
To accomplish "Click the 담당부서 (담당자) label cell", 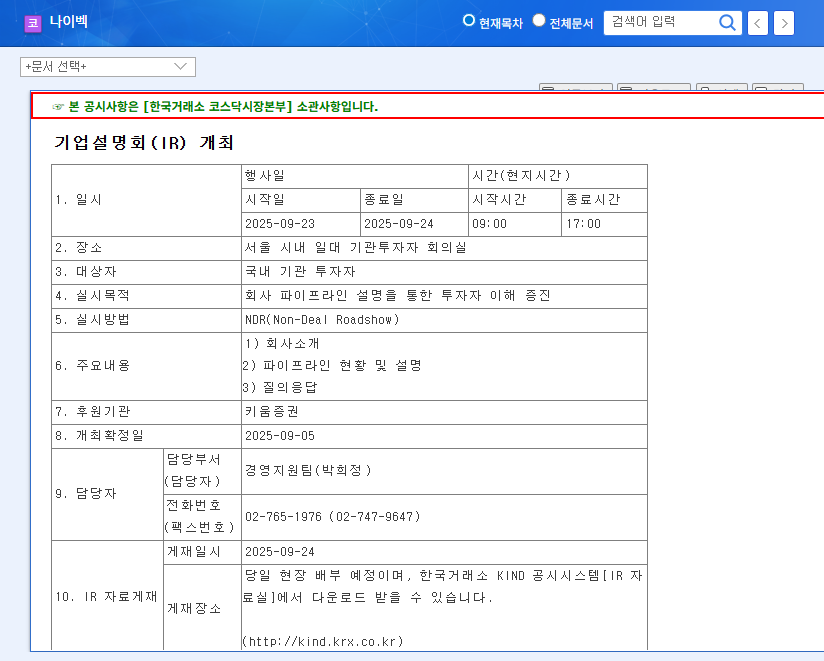I will (202, 471).
